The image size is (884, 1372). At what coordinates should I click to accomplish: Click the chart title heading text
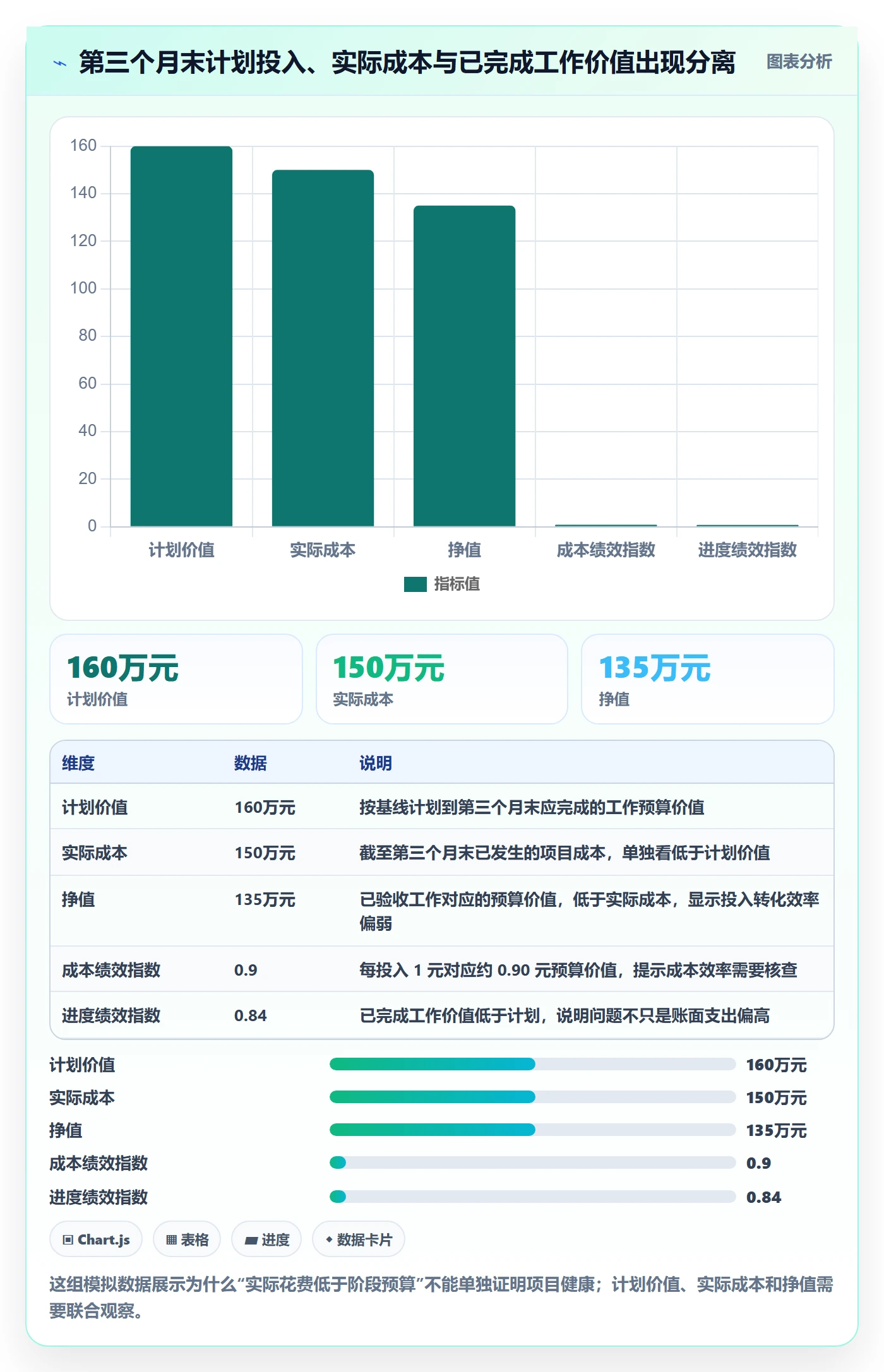click(407, 62)
